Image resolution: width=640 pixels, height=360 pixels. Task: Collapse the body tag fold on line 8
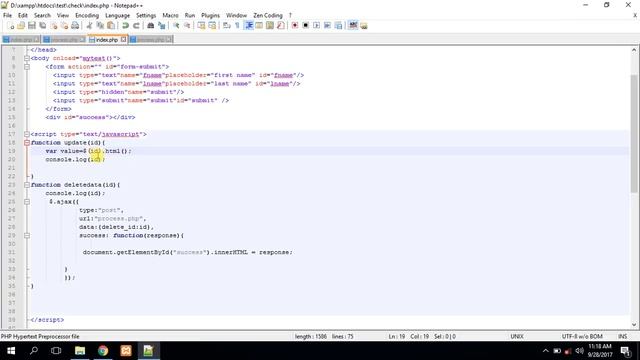pyautogui.click(x=27, y=58)
